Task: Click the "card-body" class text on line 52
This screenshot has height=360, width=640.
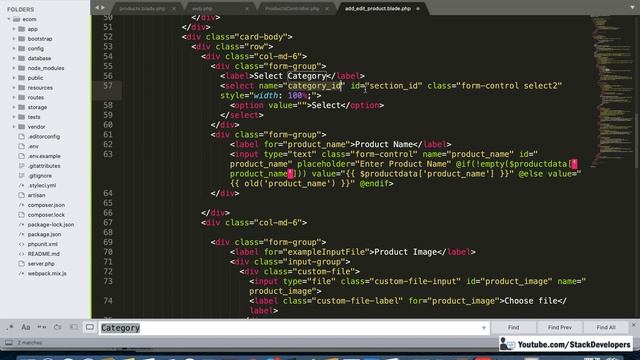Action: coord(261,37)
